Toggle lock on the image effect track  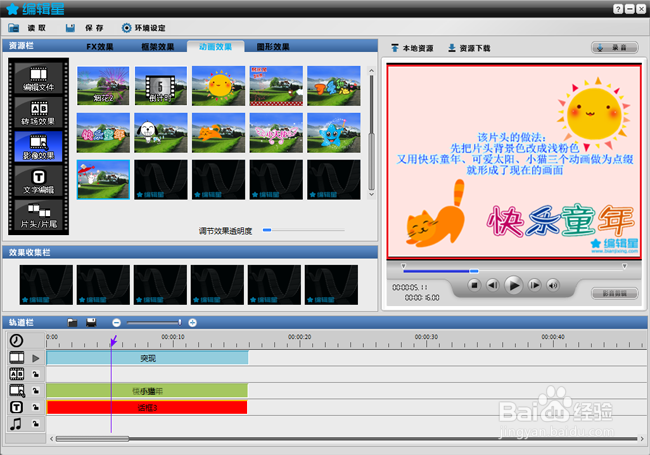[36, 391]
